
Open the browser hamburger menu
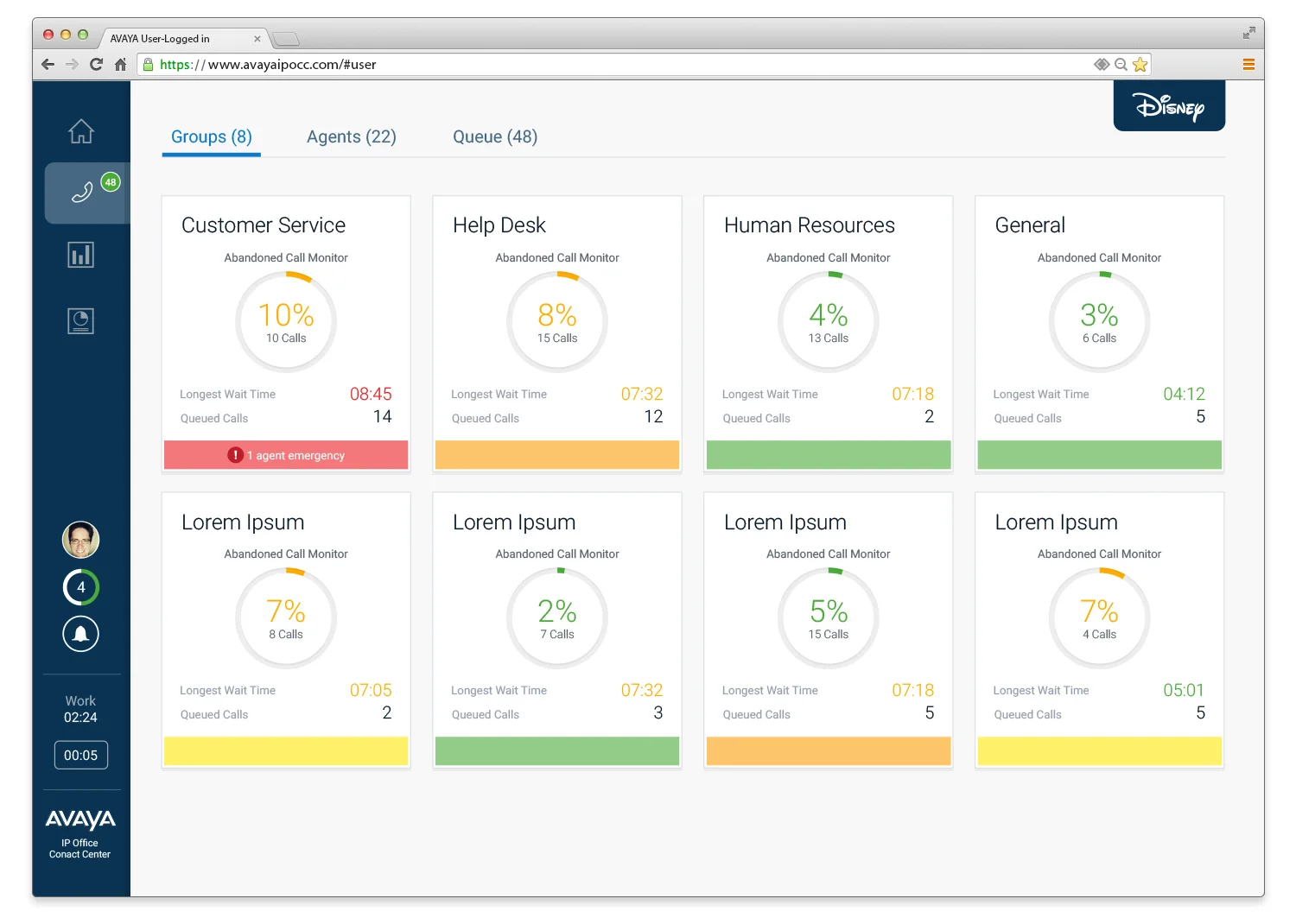click(1248, 64)
